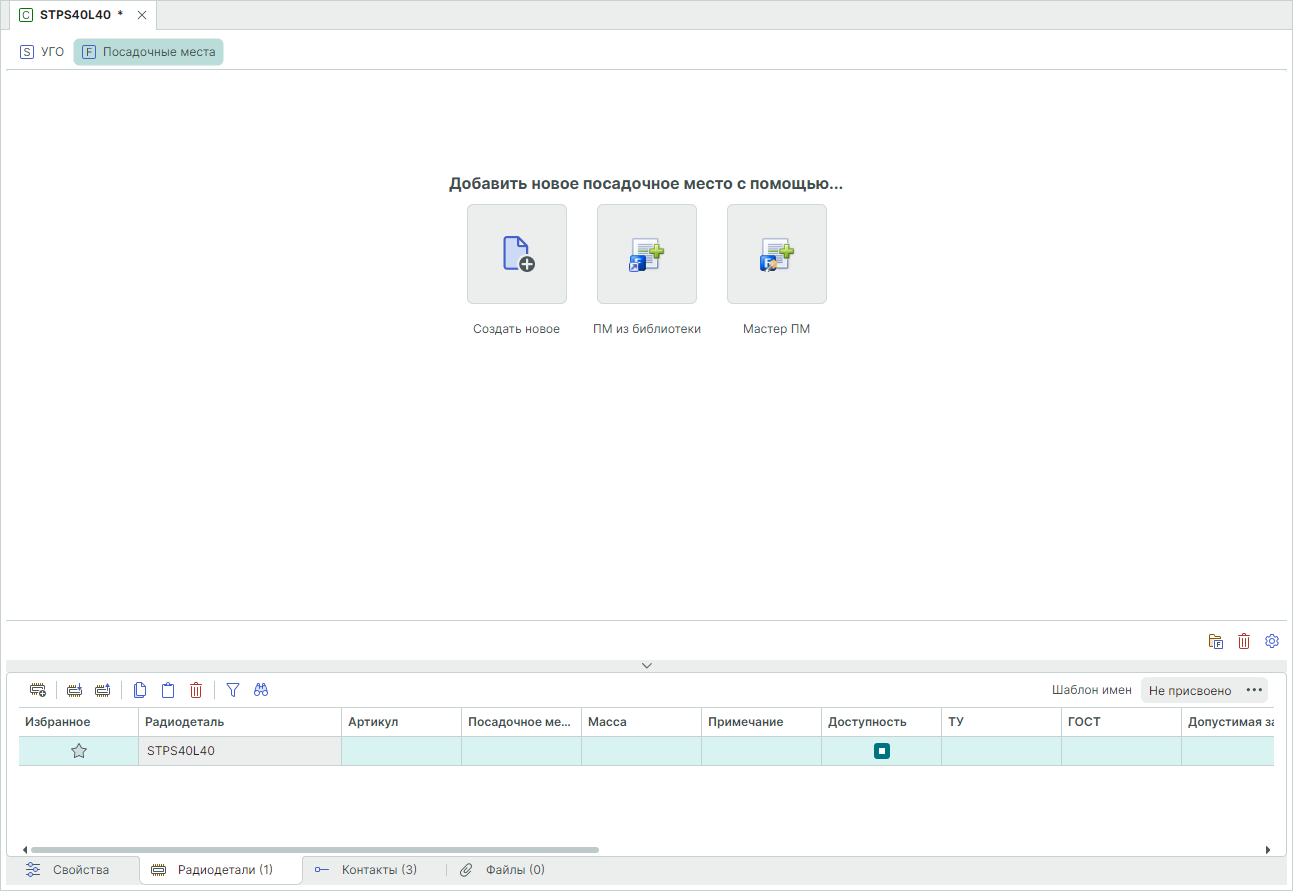Paste from clipboard into components table
The width and height of the screenshot is (1293, 891).
point(168,690)
